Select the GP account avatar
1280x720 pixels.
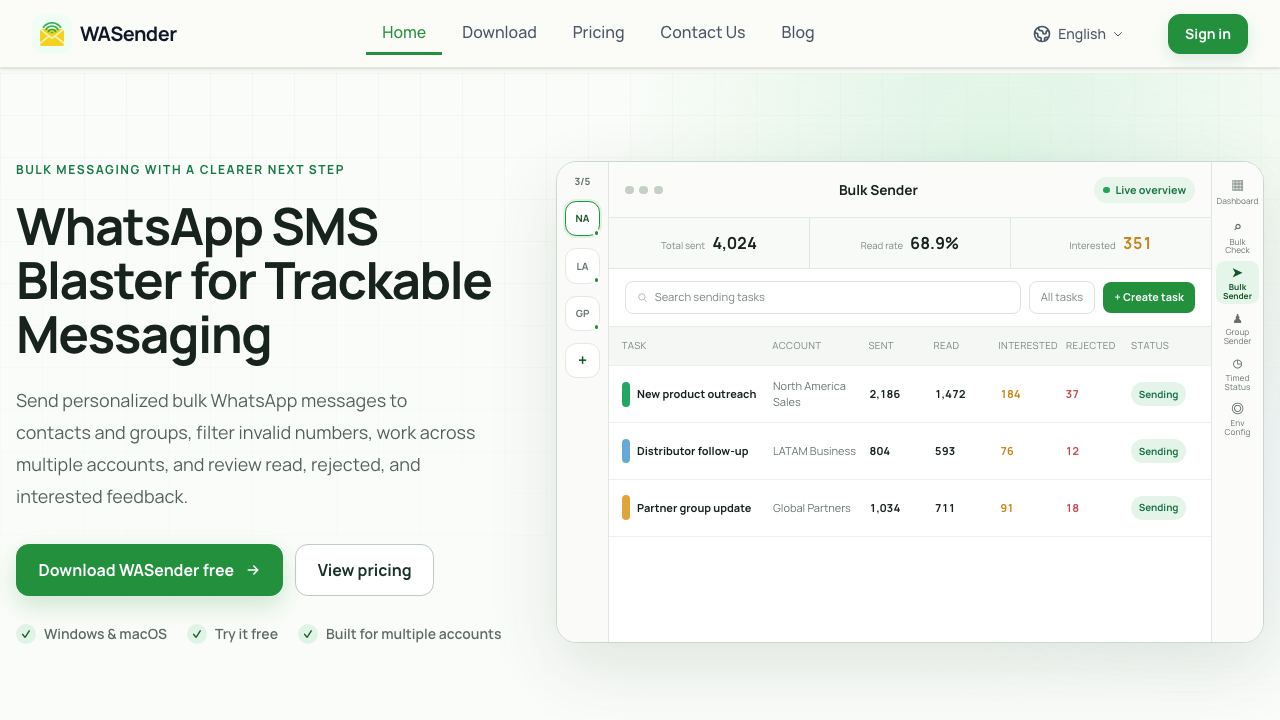582,313
